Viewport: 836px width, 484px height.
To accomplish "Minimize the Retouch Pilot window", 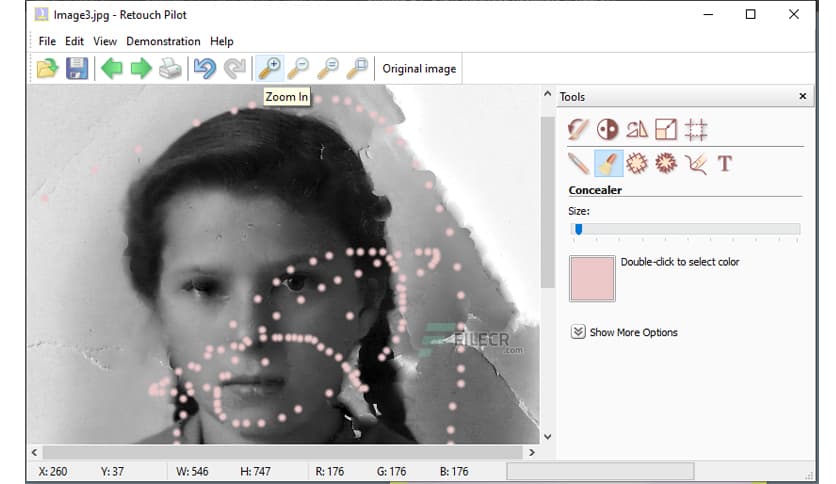I will (x=708, y=14).
